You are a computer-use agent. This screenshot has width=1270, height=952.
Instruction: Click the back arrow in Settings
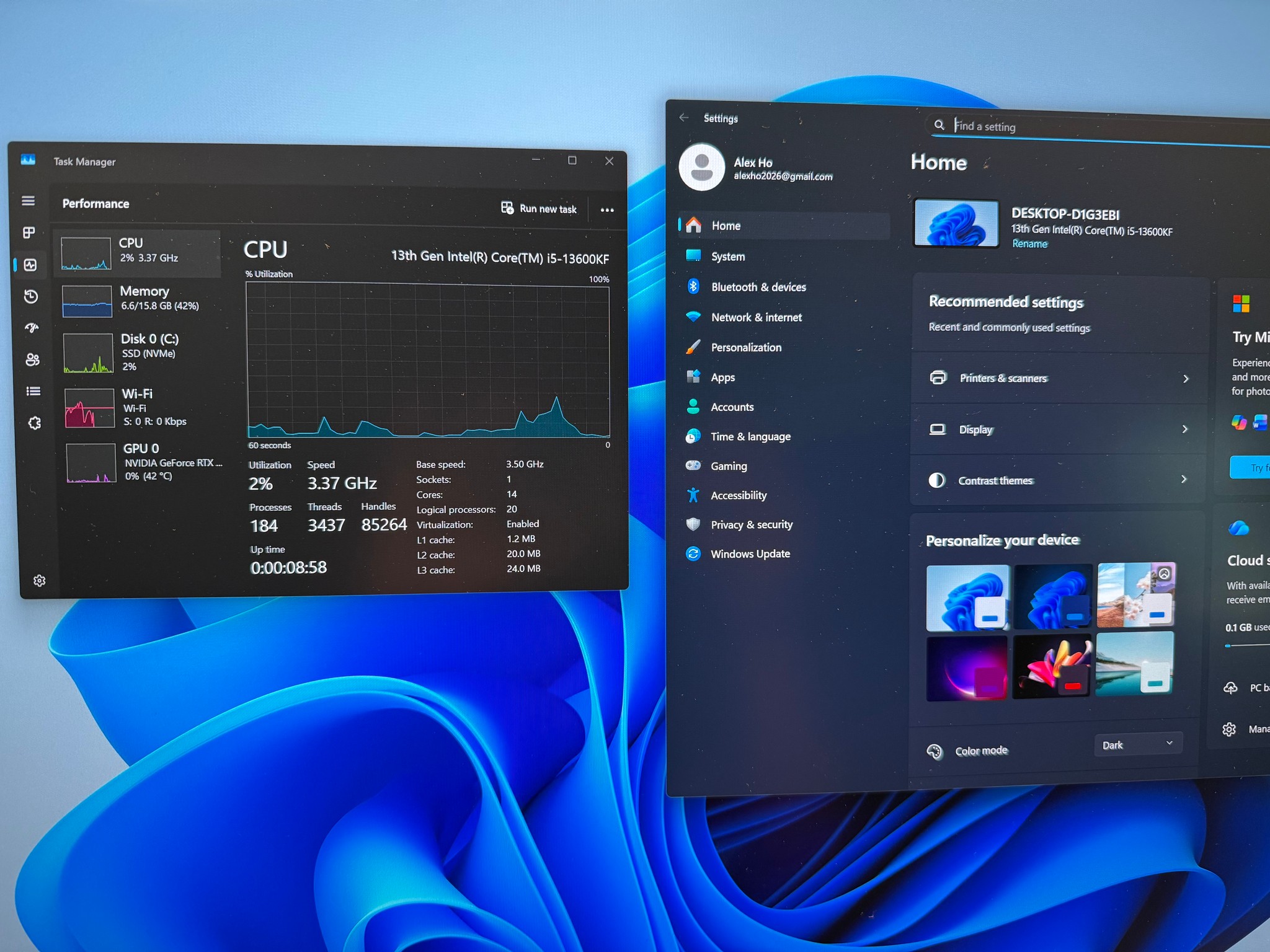point(684,117)
